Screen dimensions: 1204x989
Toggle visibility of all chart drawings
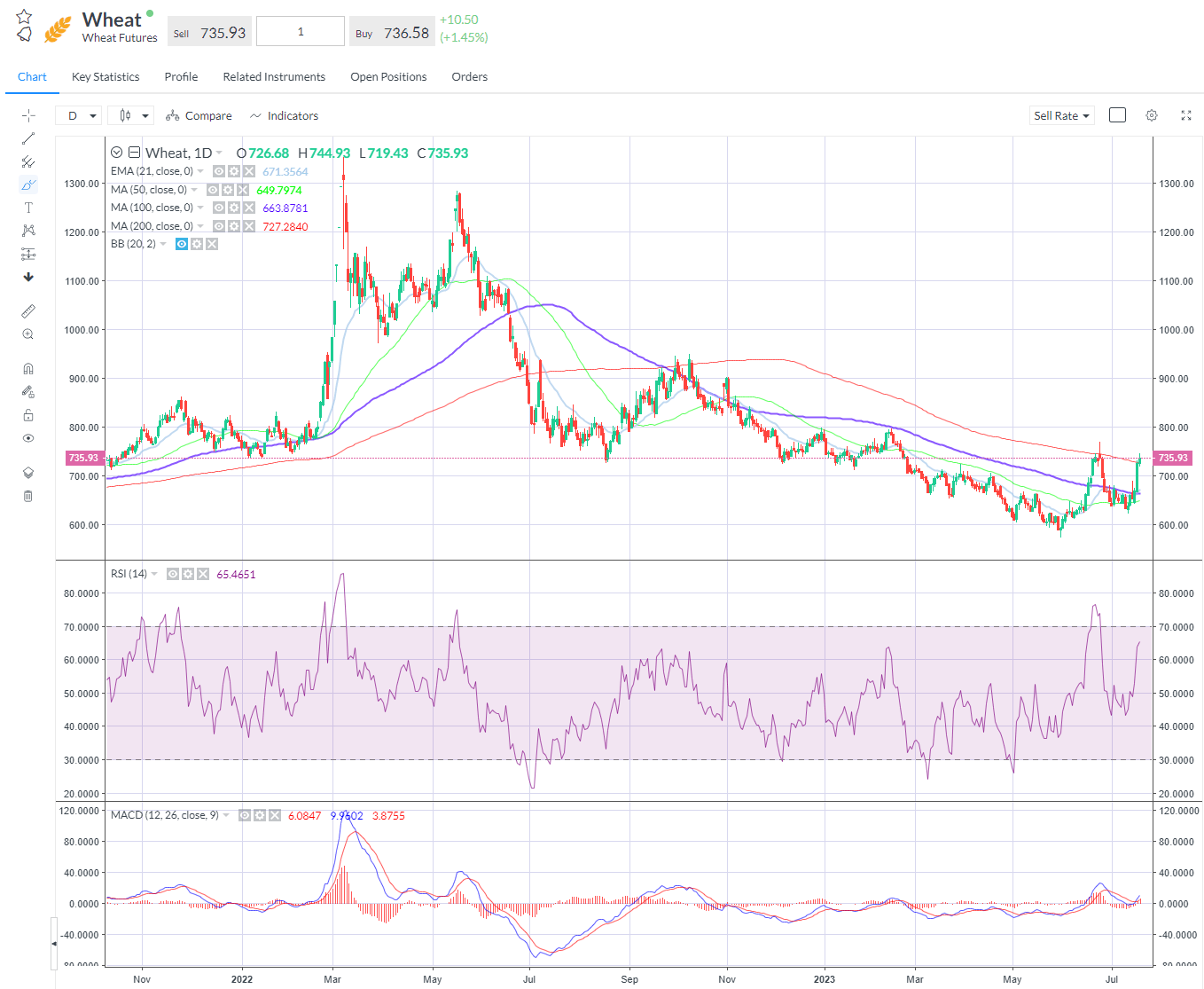27,438
